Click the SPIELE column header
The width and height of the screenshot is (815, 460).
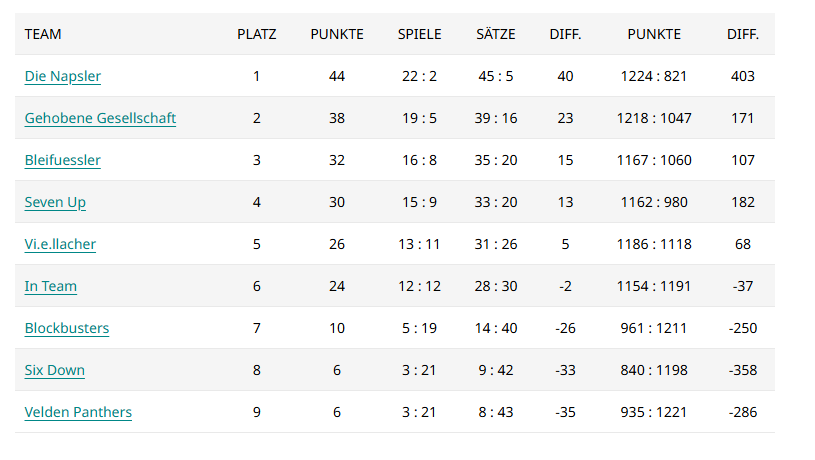419,34
